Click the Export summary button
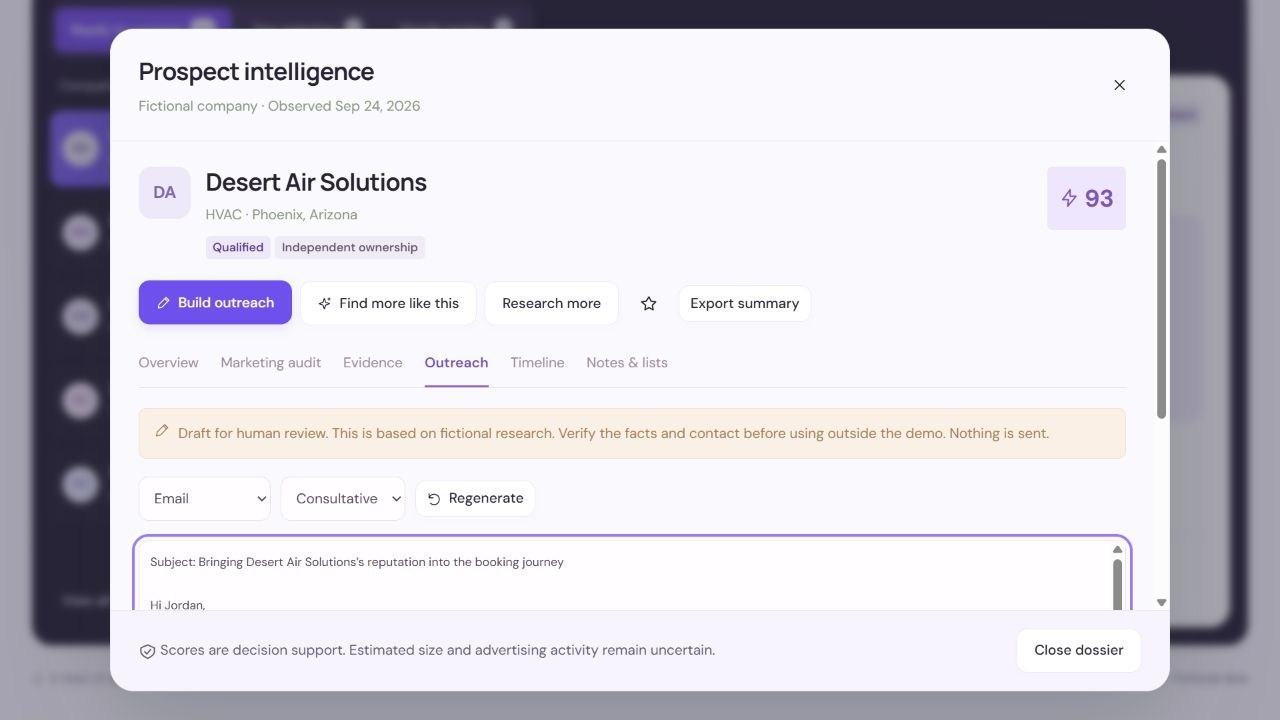The width and height of the screenshot is (1280, 720). [745, 303]
